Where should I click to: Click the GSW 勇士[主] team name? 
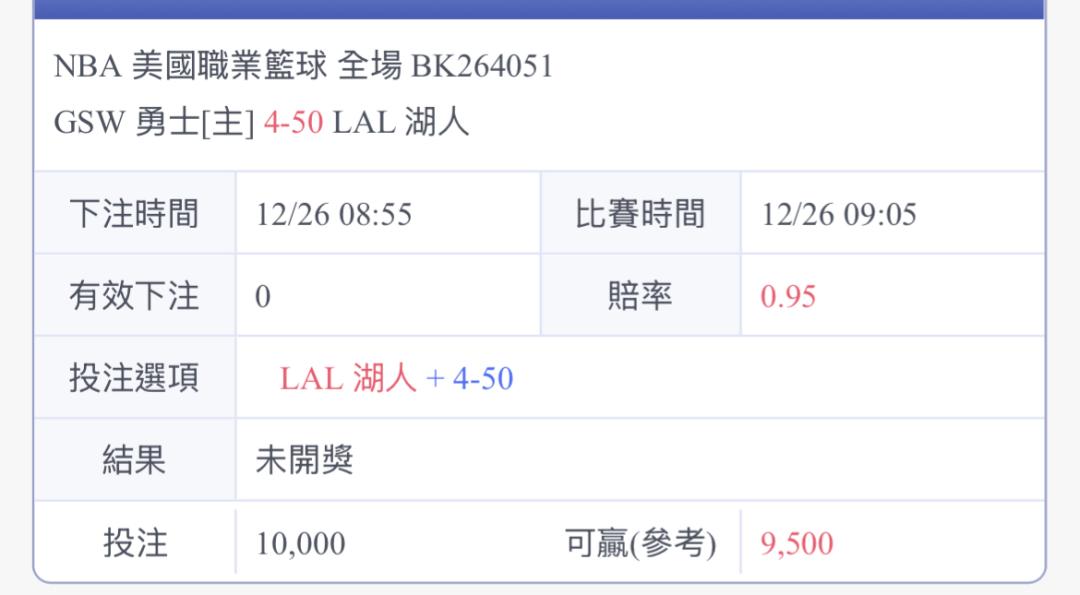pos(154,123)
